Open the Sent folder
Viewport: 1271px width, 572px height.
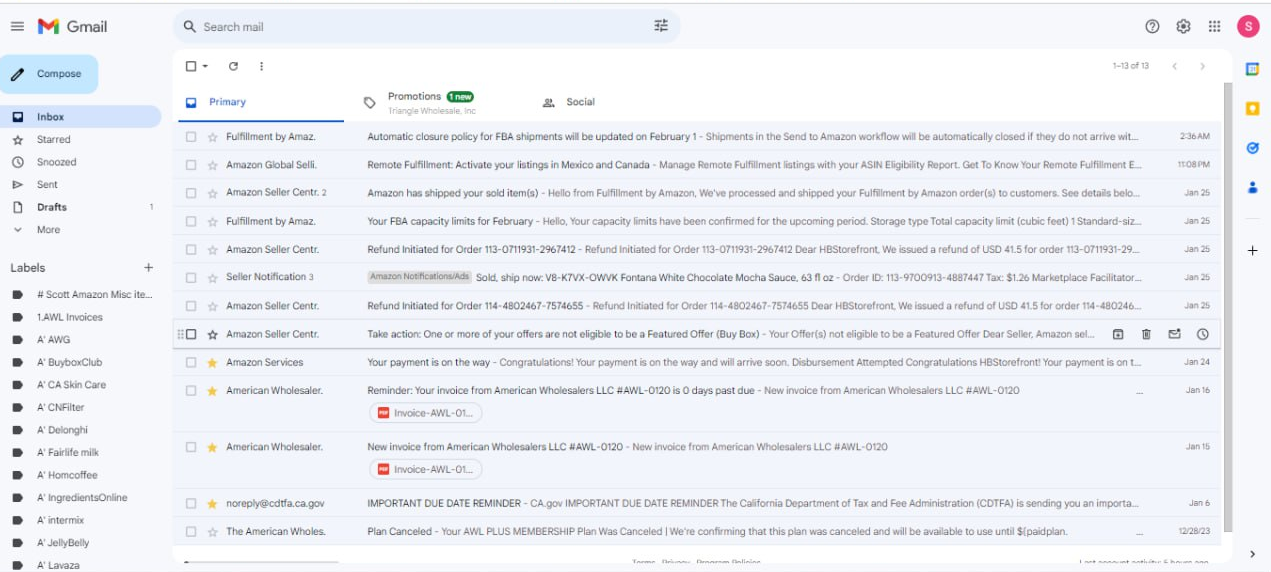click(80, 185)
